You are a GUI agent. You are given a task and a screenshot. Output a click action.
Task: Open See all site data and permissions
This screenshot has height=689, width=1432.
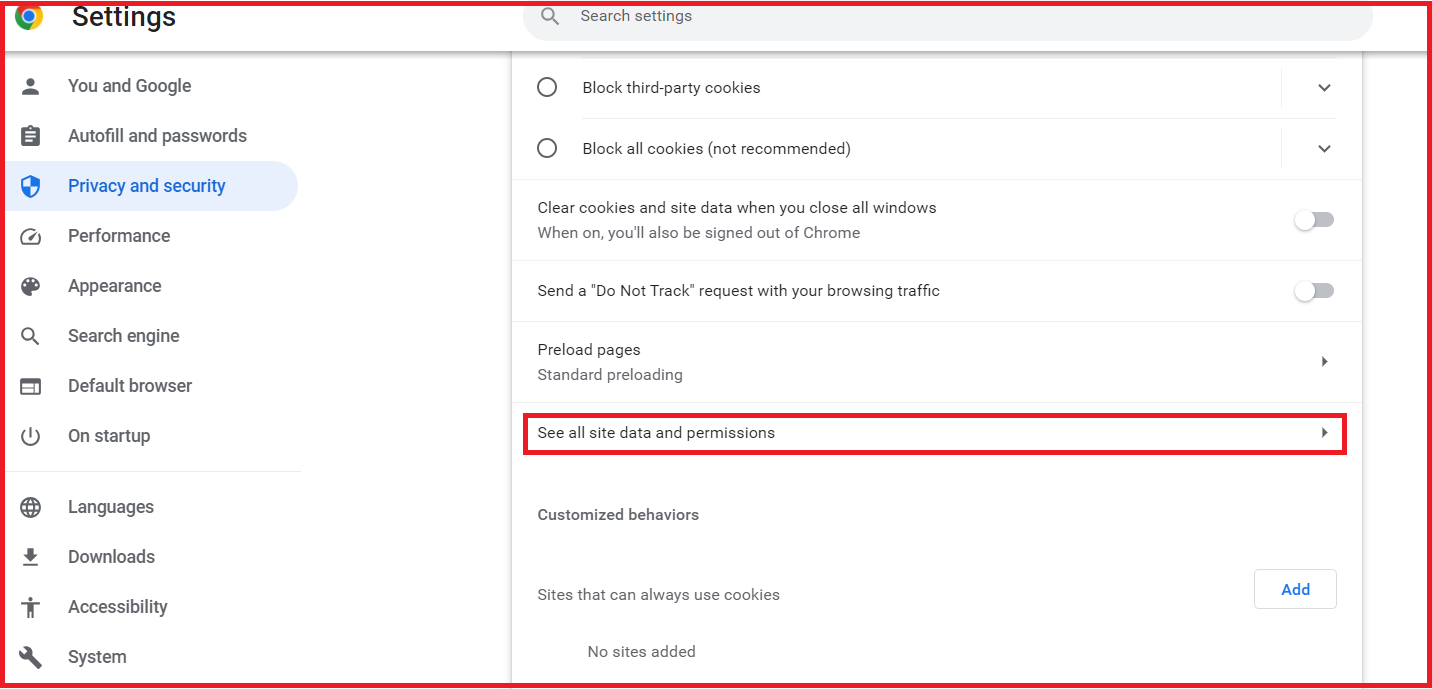pyautogui.click(x=935, y=433)
